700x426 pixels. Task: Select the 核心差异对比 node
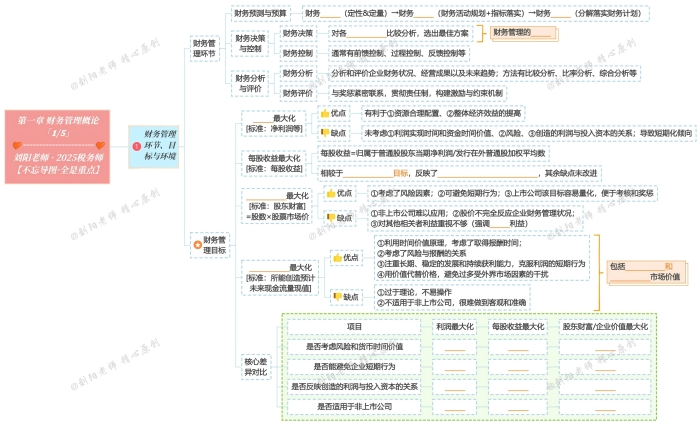pos(256,366)
